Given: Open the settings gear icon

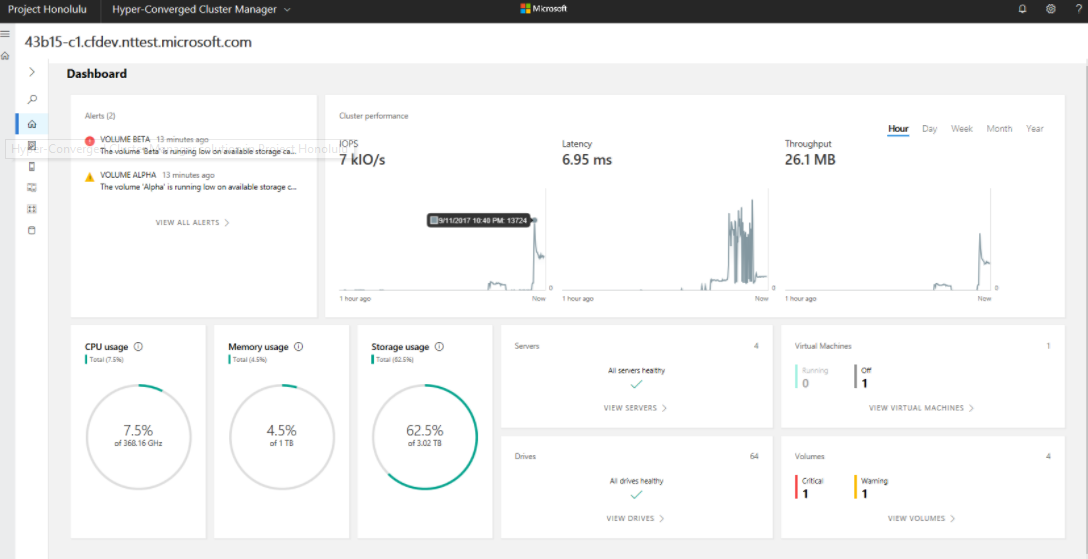Looking at the screenshot, I should 1051,9.
